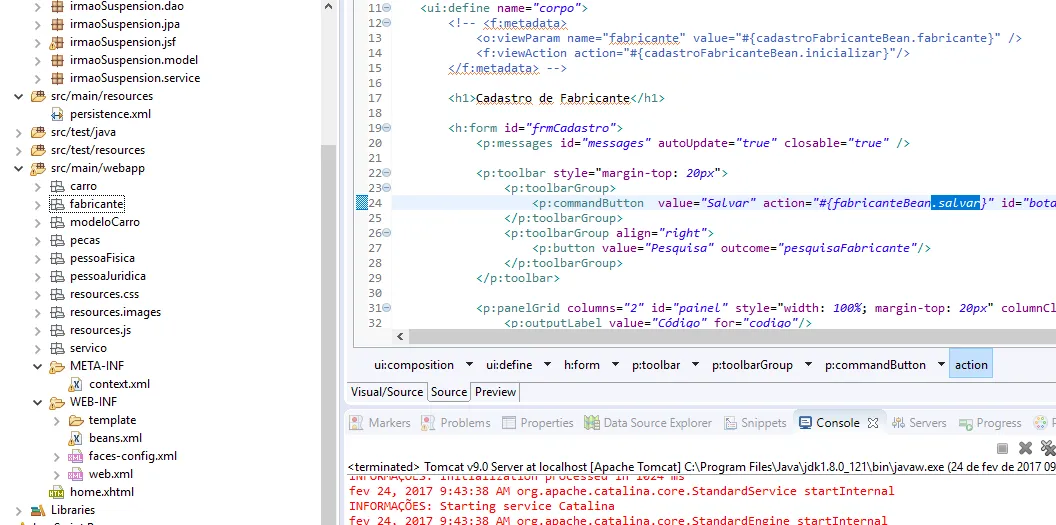Open the Progress view tab
Viewport: 1056px width, 525px height.
coord(990,423)
